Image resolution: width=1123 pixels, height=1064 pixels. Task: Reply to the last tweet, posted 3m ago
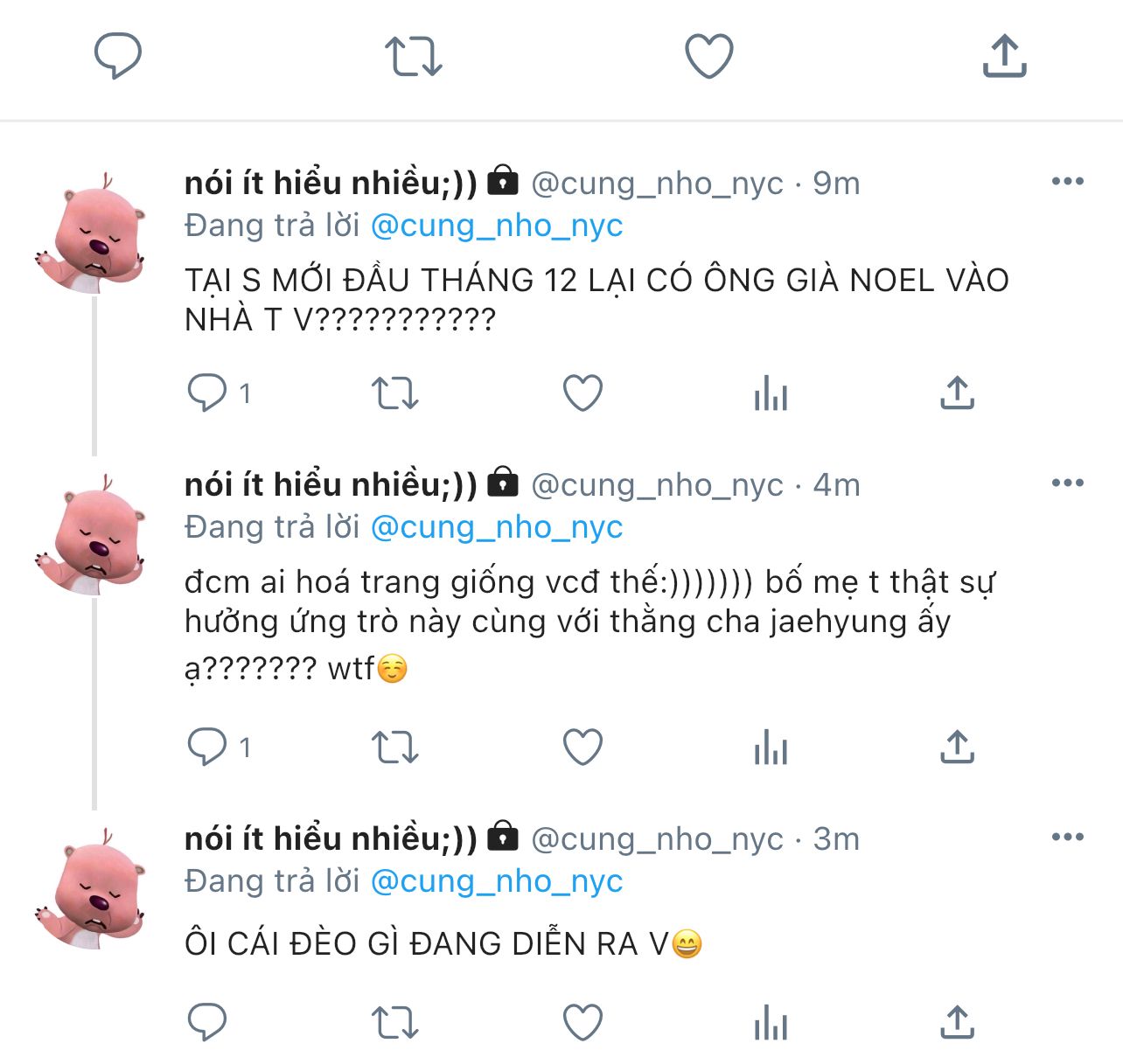207,1023
